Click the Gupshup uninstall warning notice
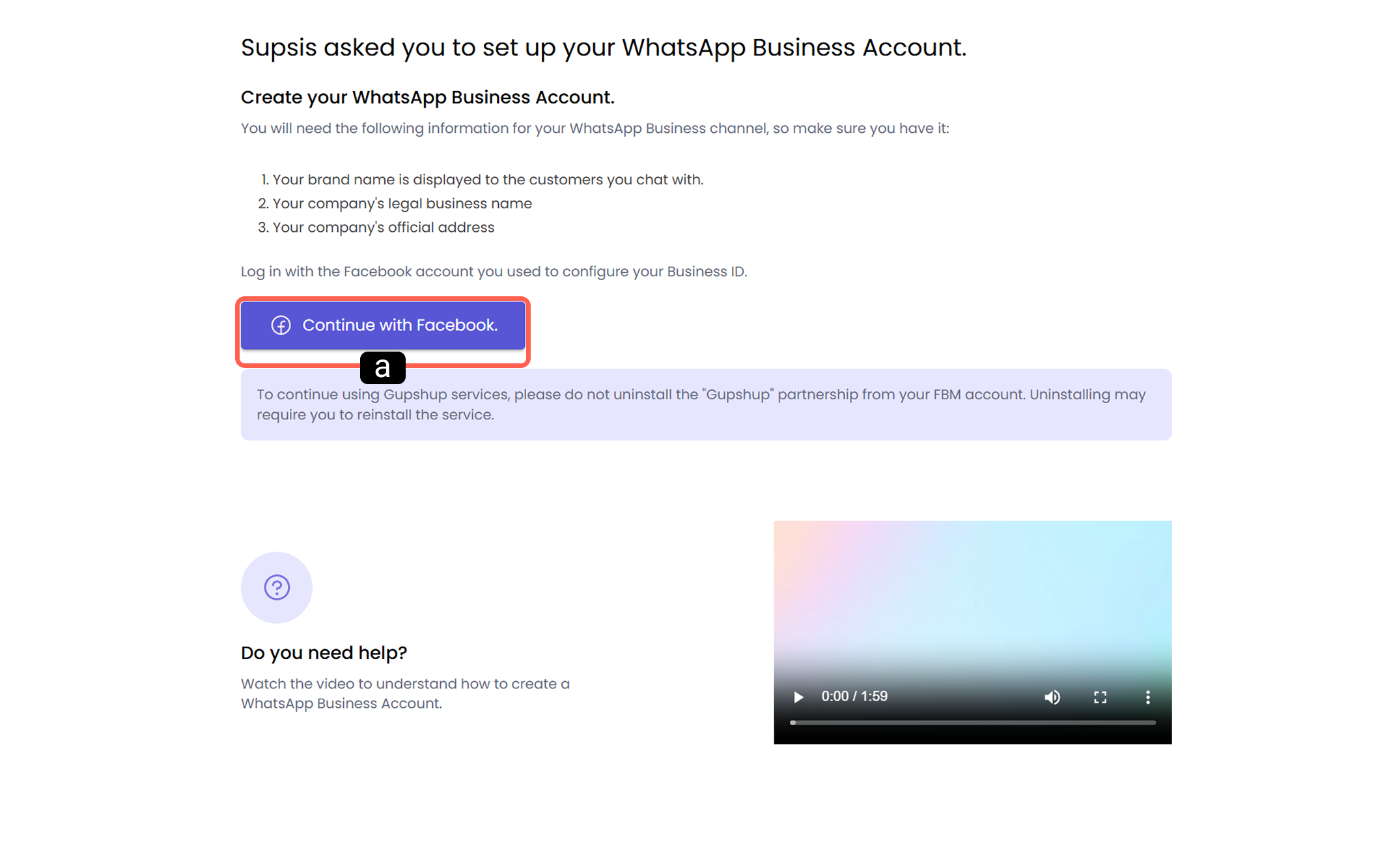1389x868 pixels. [x=706, y=404]
